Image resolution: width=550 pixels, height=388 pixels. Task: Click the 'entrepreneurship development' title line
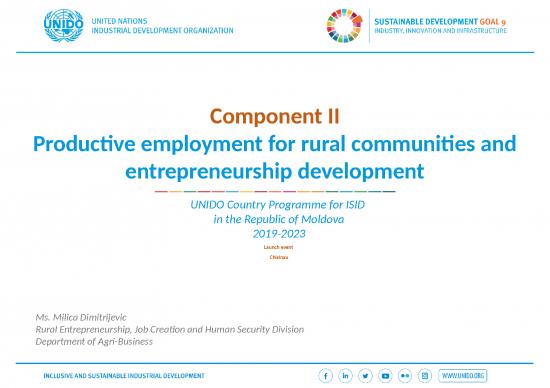click(x=275, y=171)
